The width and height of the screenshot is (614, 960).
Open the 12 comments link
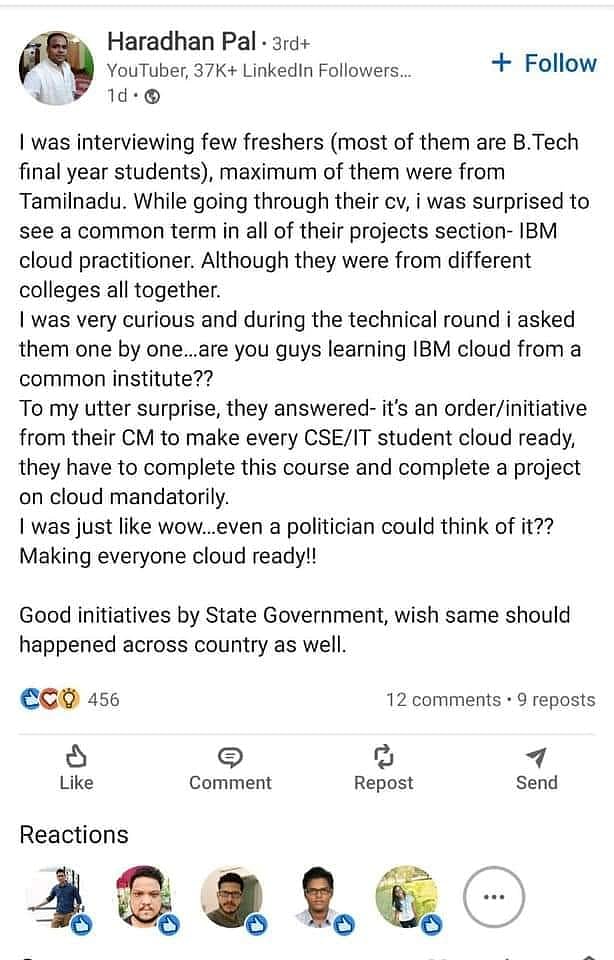(443, 699)
